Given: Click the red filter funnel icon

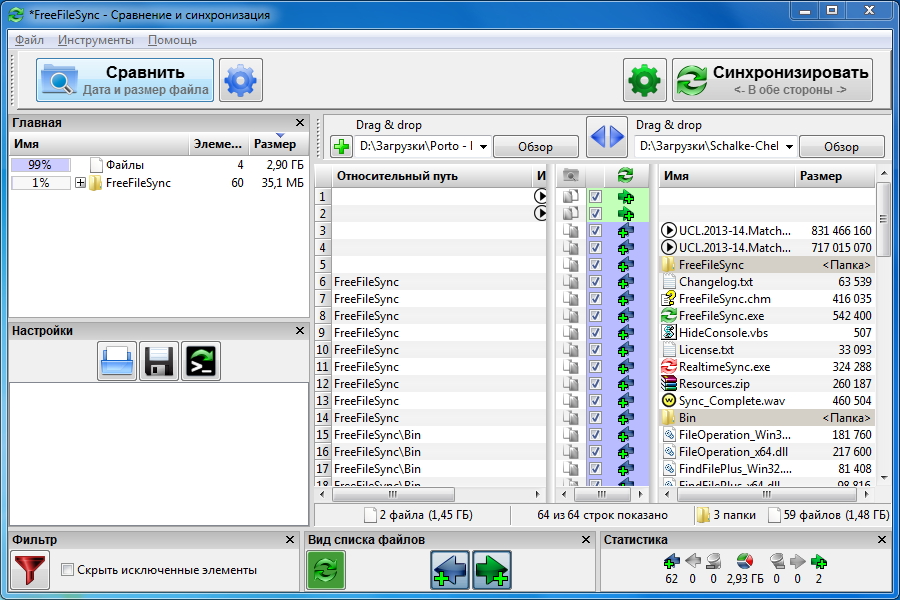Looking at the screenshot, I should click(30, 570).
